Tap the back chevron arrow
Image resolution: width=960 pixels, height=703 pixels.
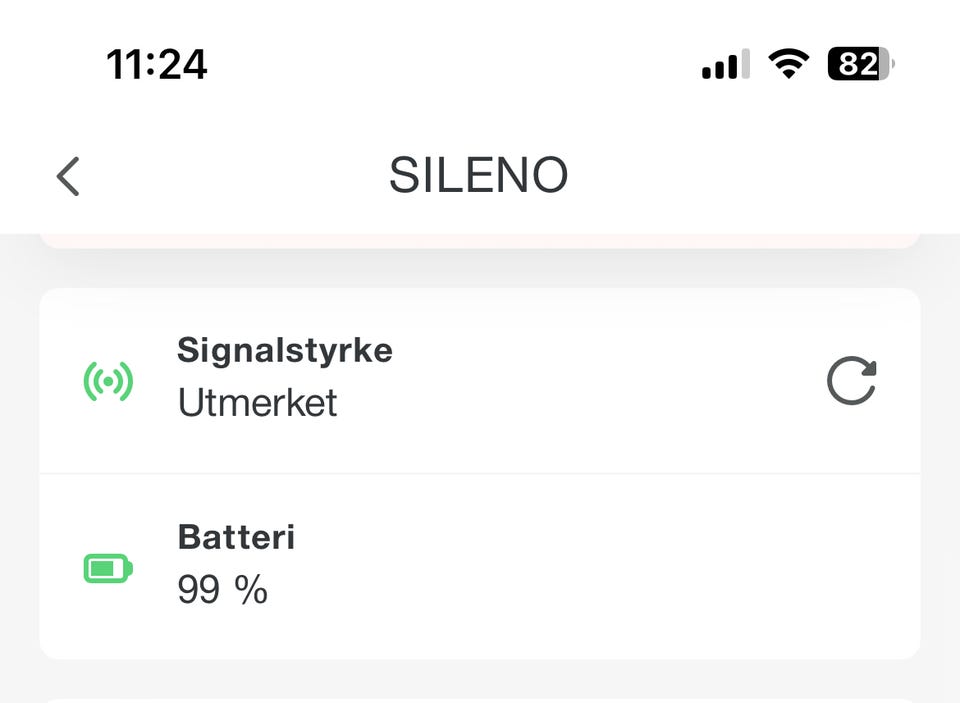[68, 177]
